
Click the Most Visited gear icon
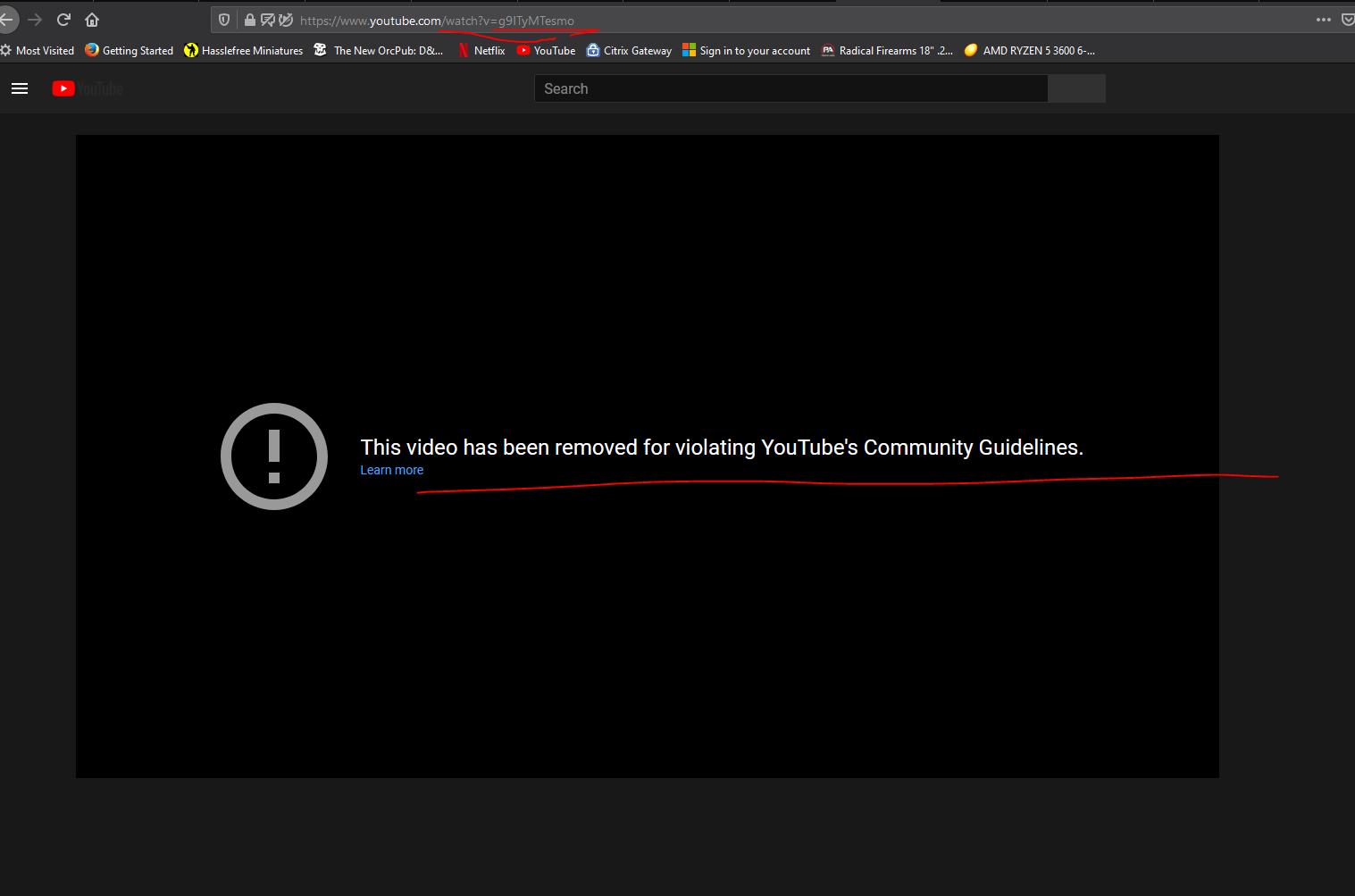pyautogui.click(x=6, y=50)
